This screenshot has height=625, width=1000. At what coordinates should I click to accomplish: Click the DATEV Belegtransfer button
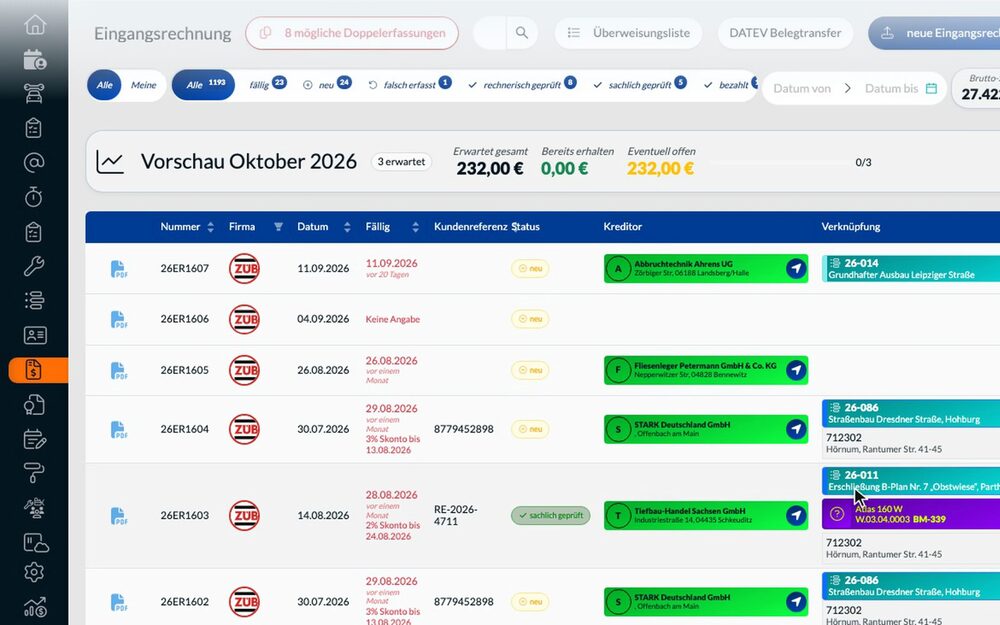click(x=785, y=33)
